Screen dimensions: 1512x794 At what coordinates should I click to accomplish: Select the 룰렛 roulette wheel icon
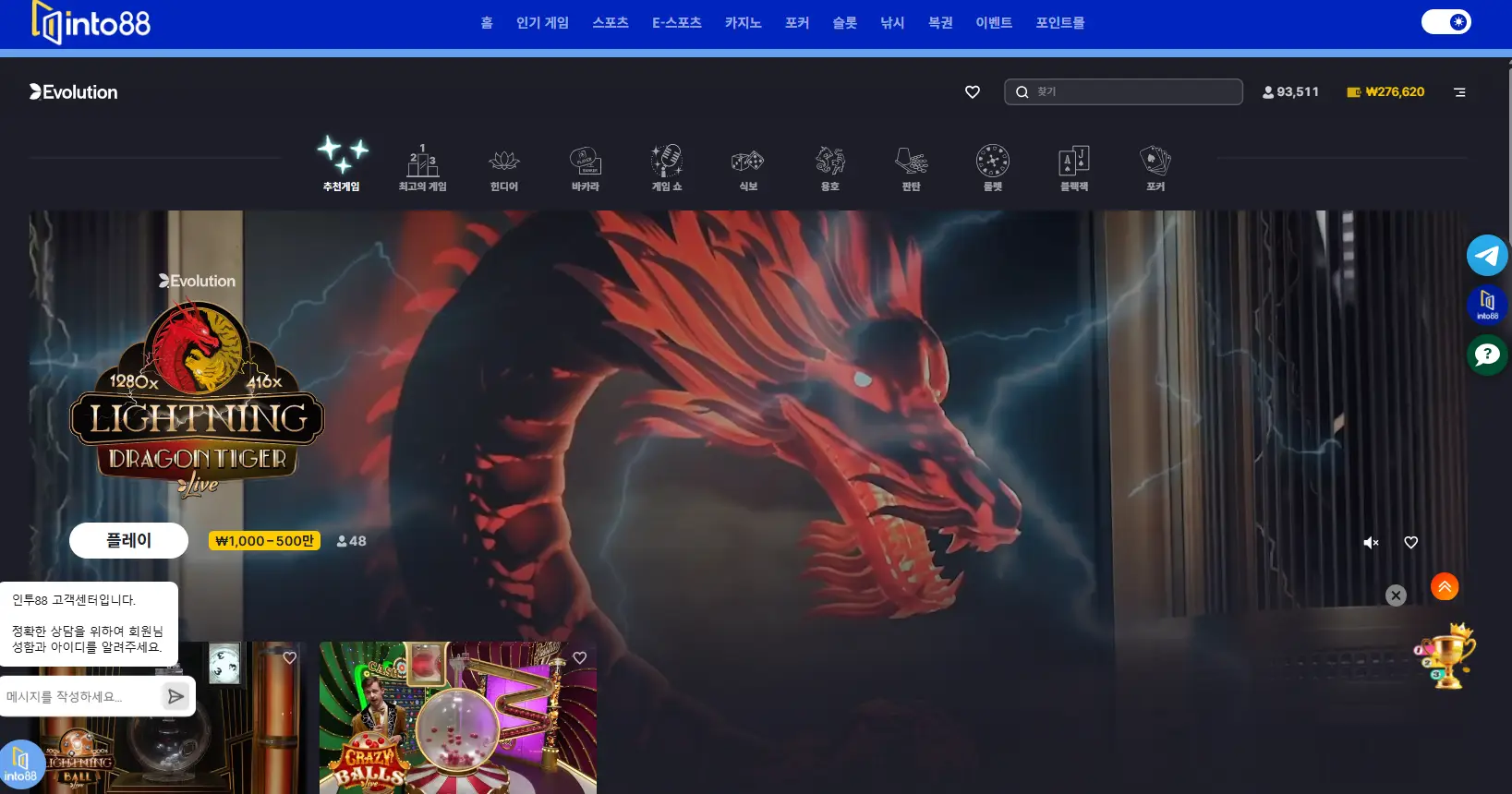(x=992, y=162)
